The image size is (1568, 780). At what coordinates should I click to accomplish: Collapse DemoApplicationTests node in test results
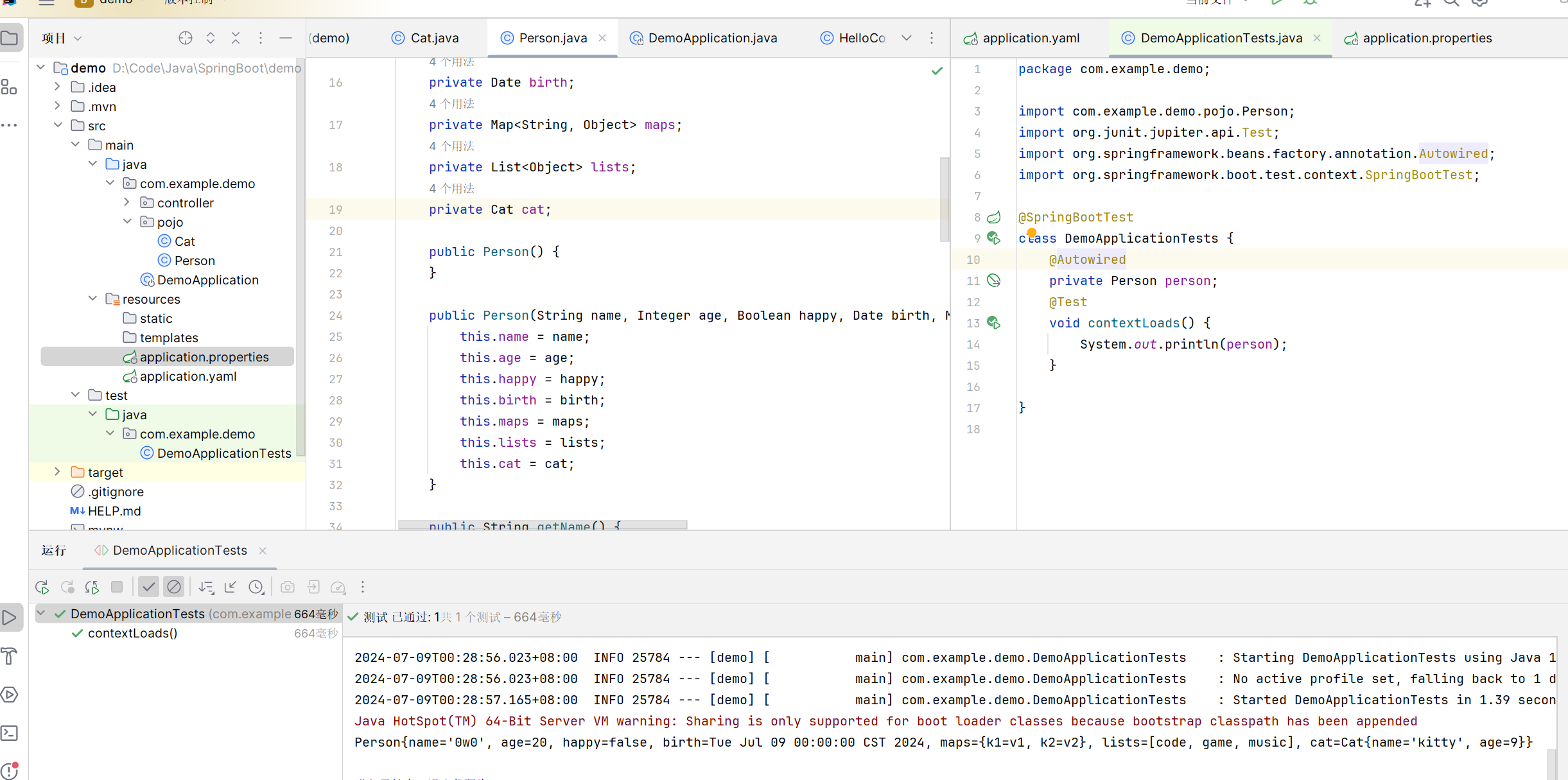pyautogui.click(x=41, y=613)
